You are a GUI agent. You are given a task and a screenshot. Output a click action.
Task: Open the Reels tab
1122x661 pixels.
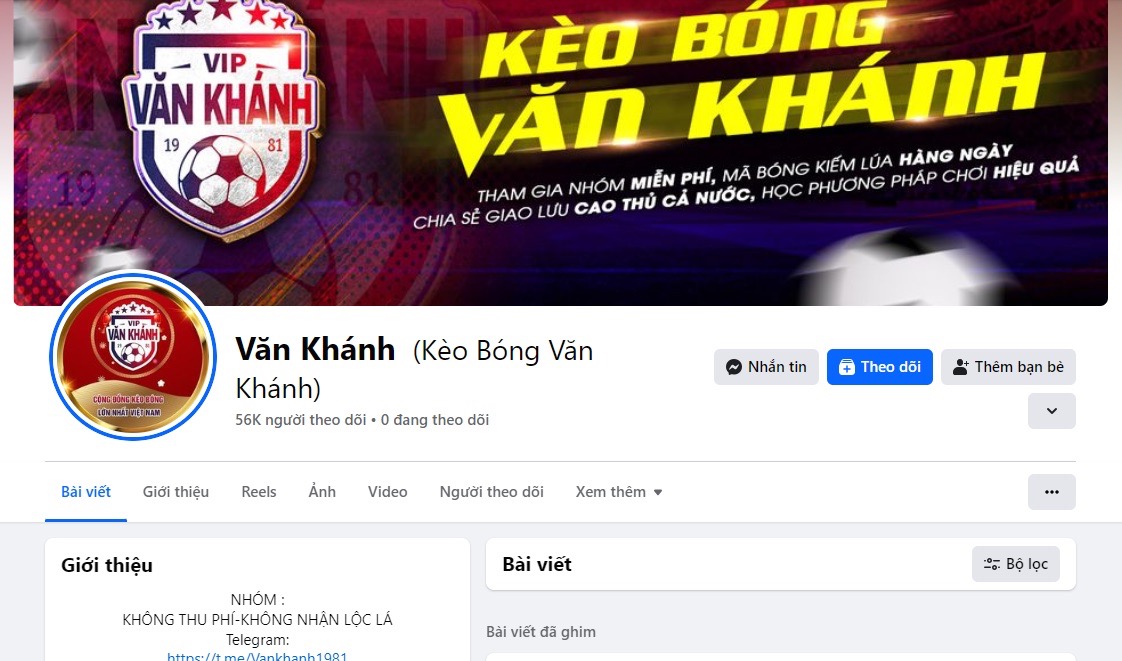258,492
